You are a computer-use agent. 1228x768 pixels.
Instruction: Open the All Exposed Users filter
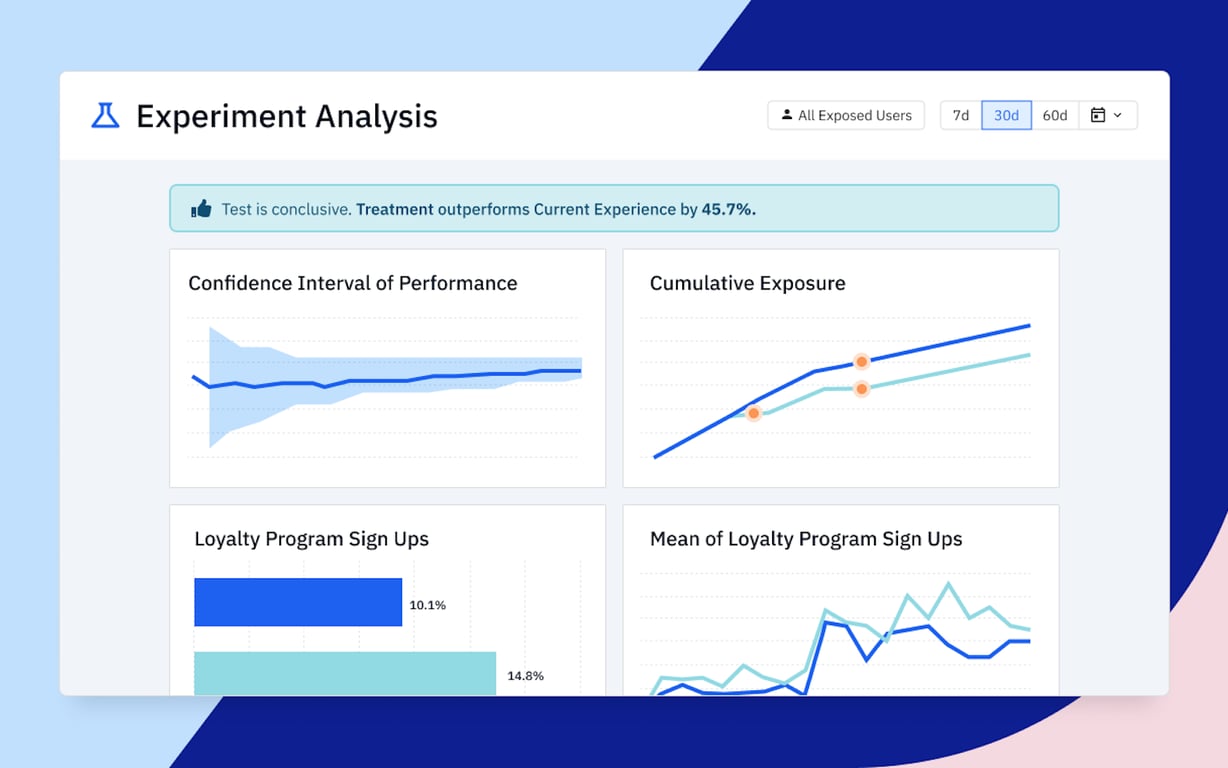[x=846, y=115]
